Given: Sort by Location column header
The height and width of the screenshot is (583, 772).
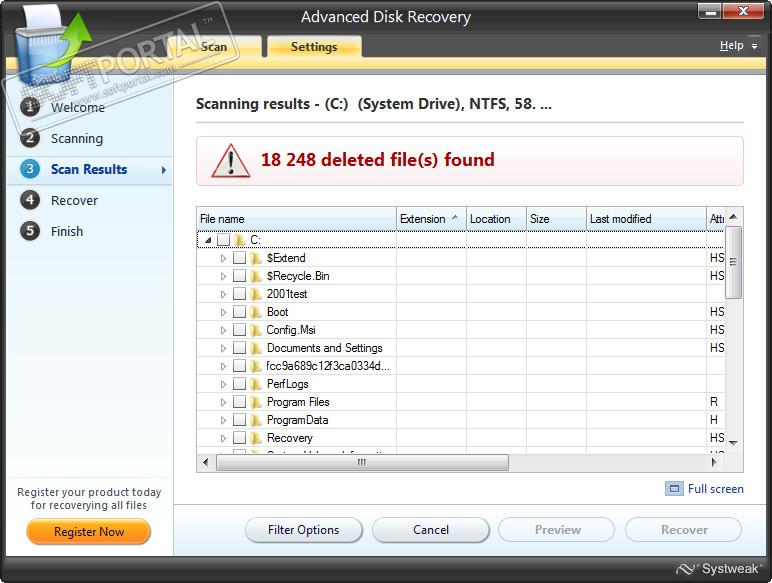Looking at the screenshot, I should (x=496, y=219).
